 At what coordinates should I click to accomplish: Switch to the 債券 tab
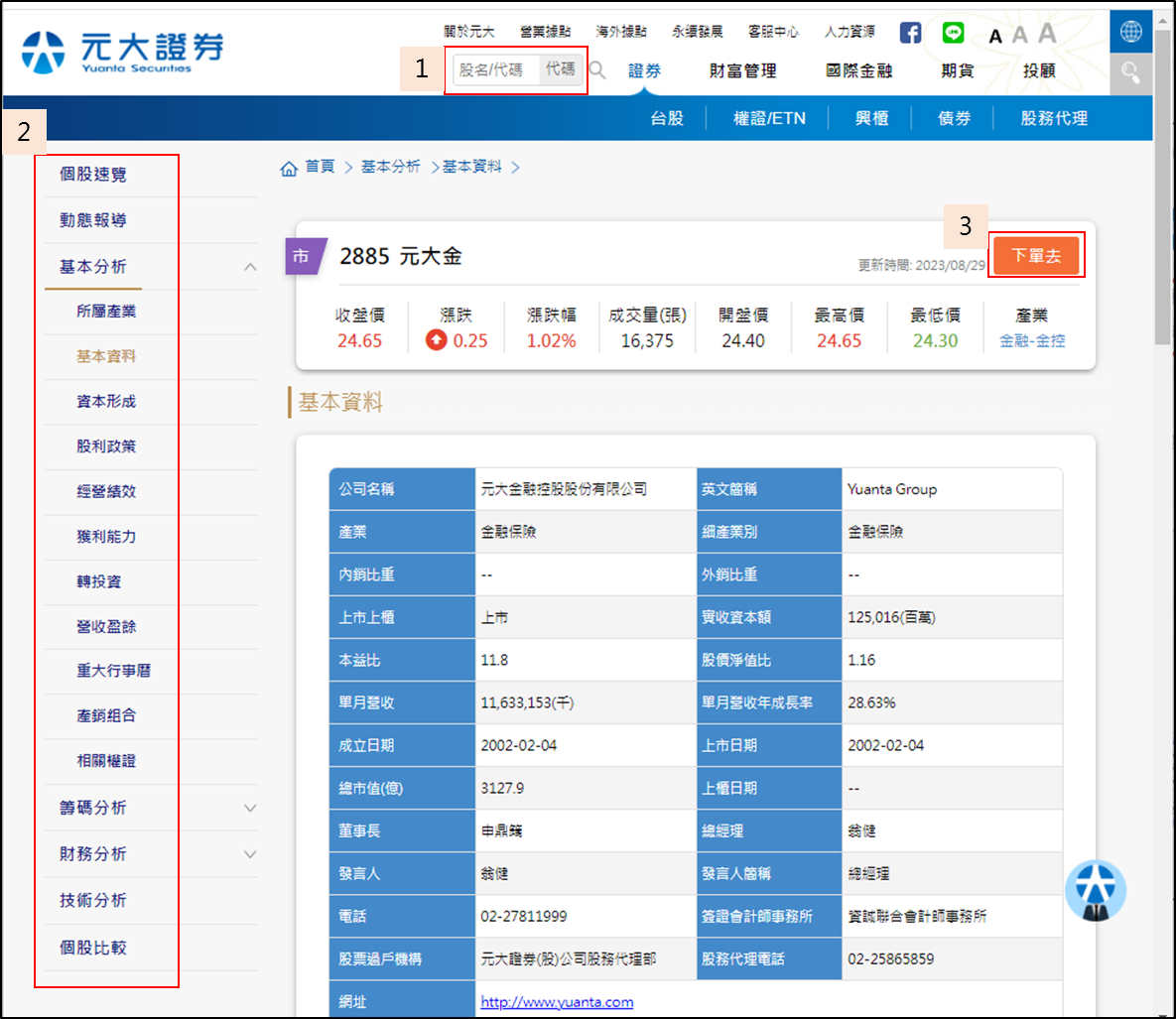click(954, 118)
